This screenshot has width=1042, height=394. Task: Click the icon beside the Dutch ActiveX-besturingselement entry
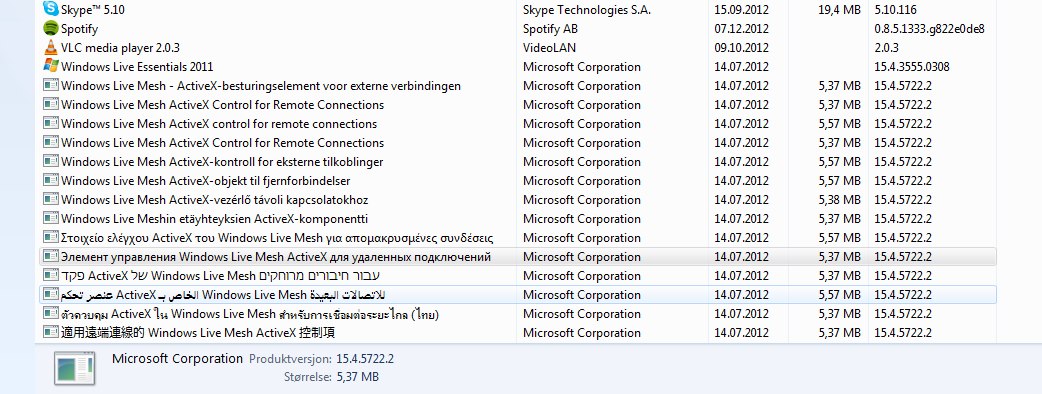click(51, 86)
